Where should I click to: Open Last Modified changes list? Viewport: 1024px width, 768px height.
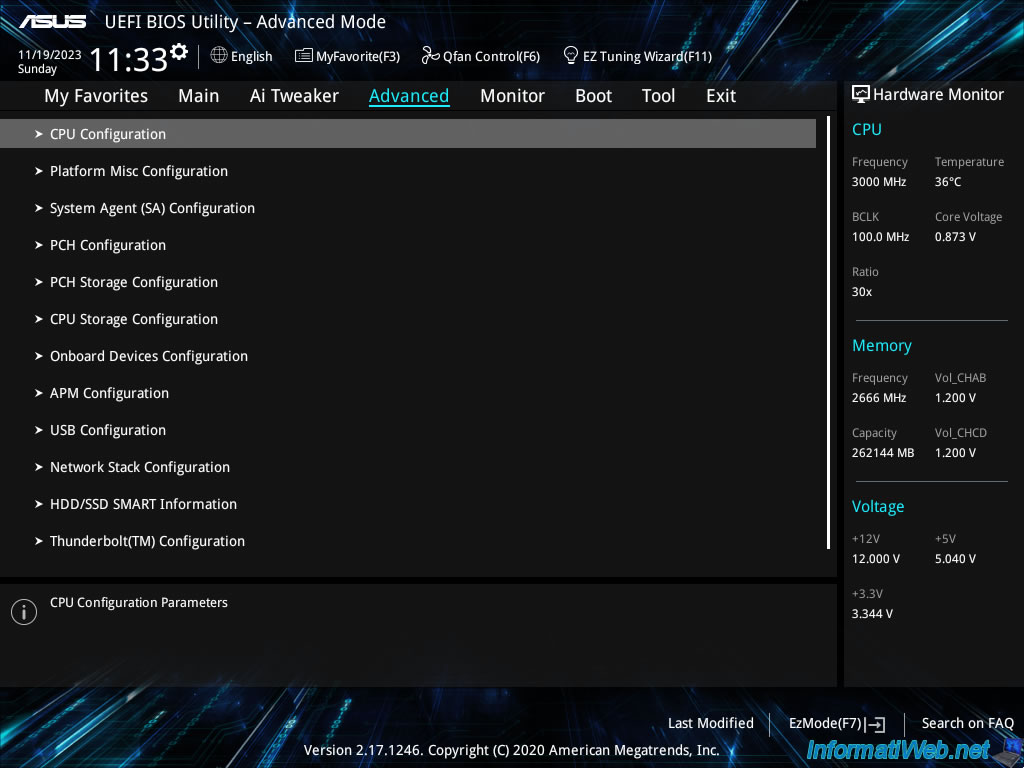(x=710, y=723)
